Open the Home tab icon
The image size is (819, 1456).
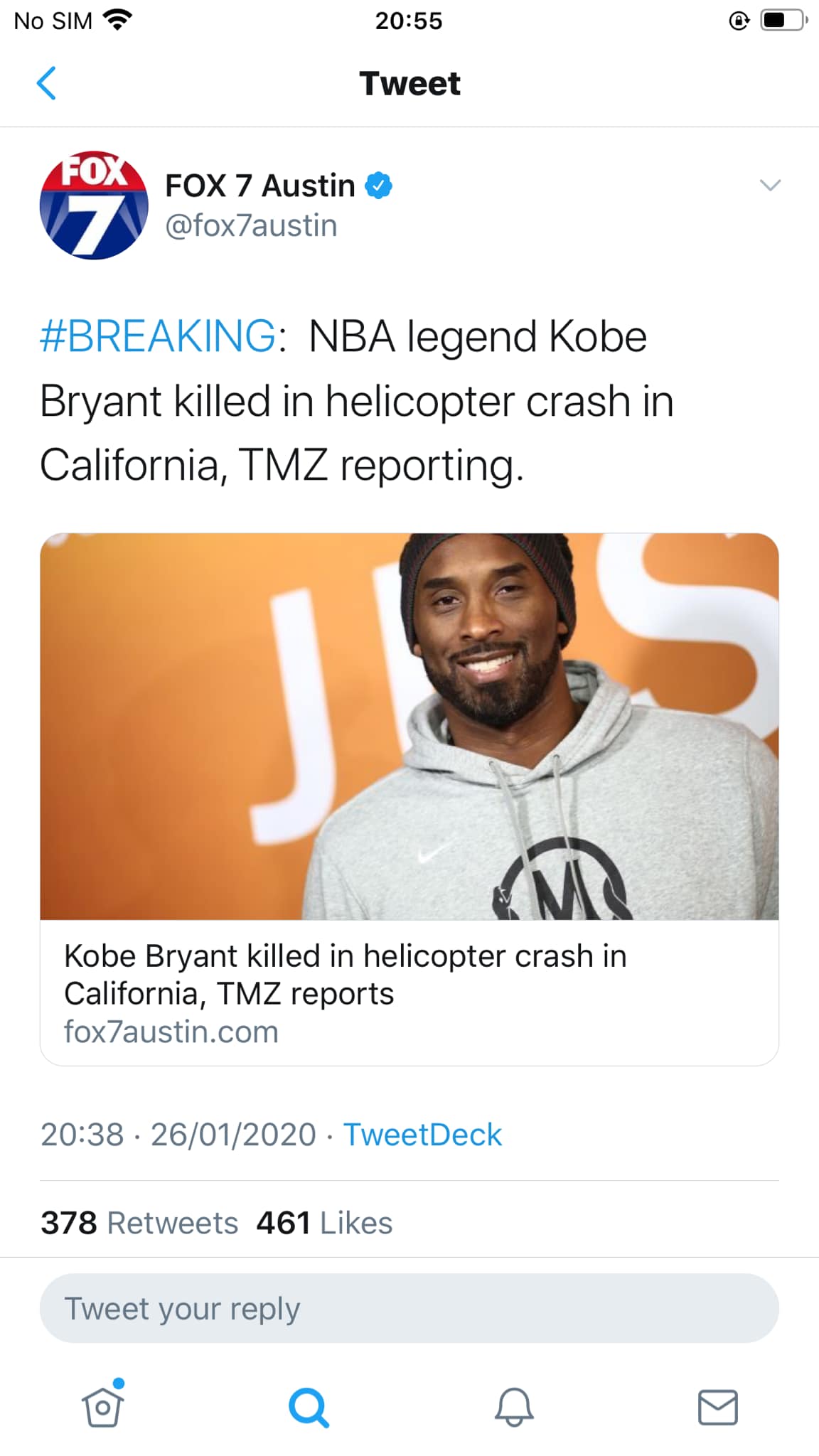tap(104, 1404)
